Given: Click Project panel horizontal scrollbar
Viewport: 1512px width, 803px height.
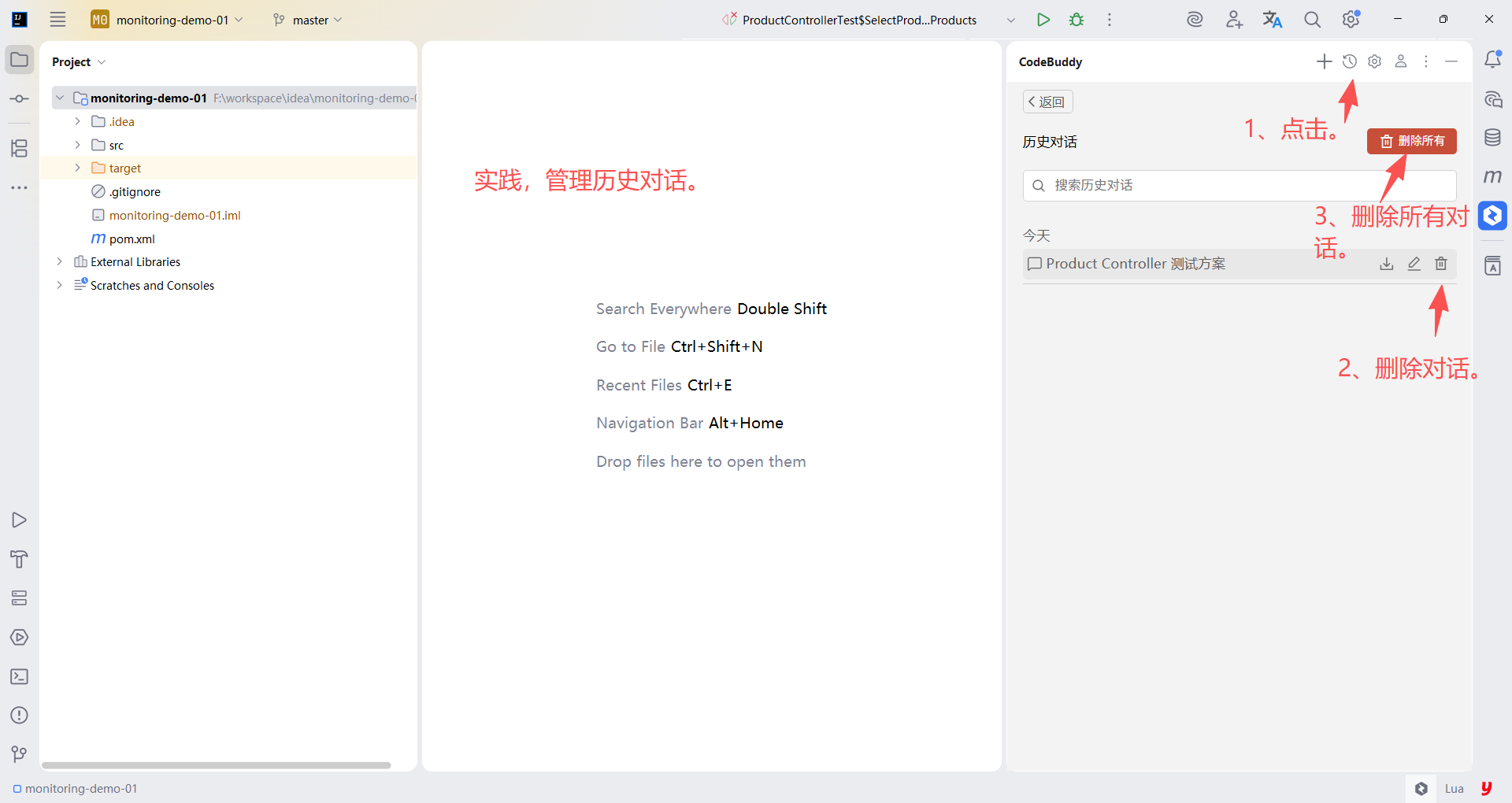Looking at the screenshot, I should click(x=216, y=765).
